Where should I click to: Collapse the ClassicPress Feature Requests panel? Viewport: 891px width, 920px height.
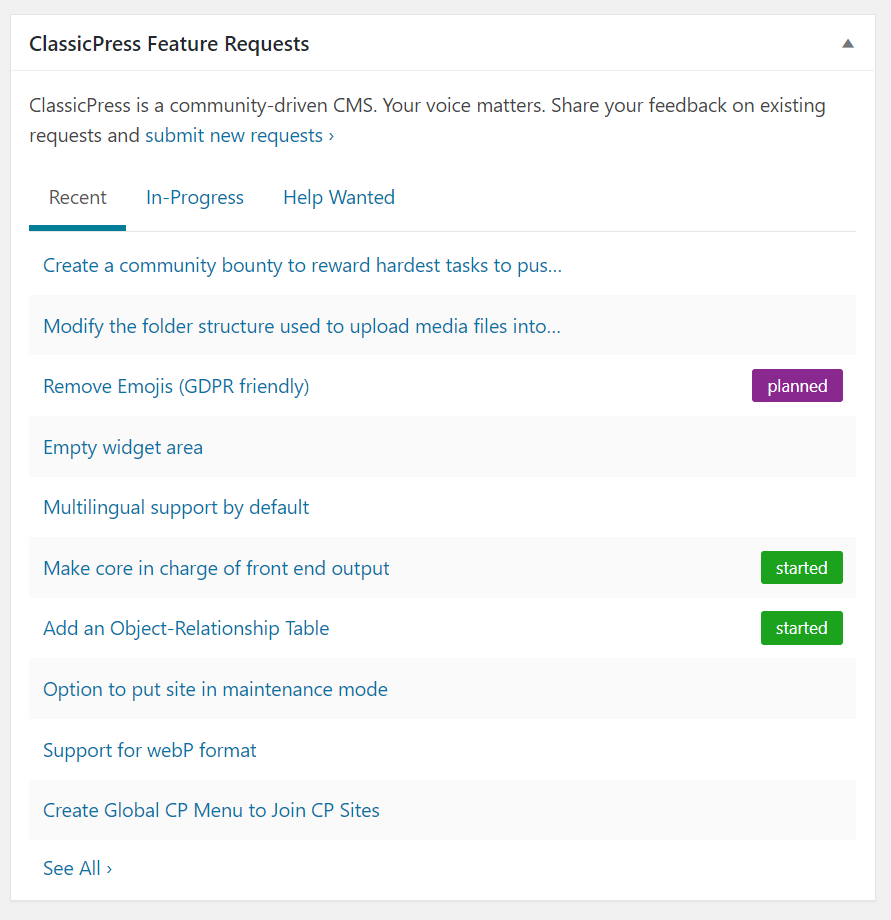point(847,44)
